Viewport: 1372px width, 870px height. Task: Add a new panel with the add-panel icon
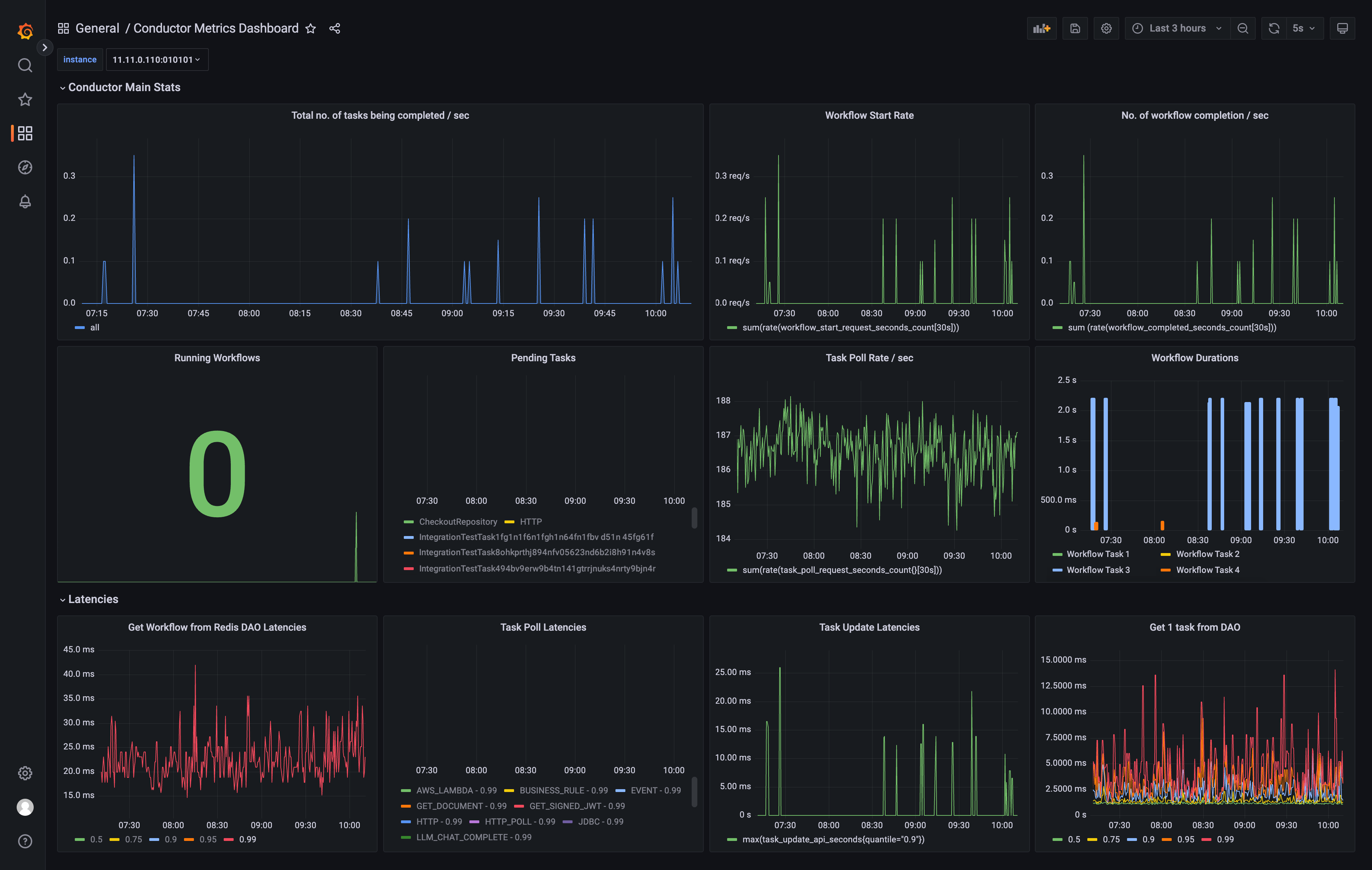[x=1042, y=28]
